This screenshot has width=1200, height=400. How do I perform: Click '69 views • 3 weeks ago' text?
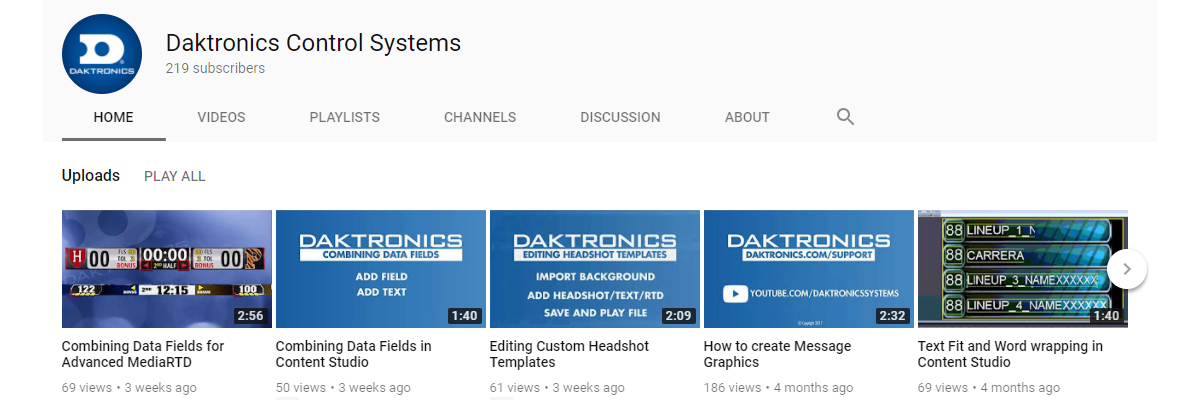click(x=129, y=387)
